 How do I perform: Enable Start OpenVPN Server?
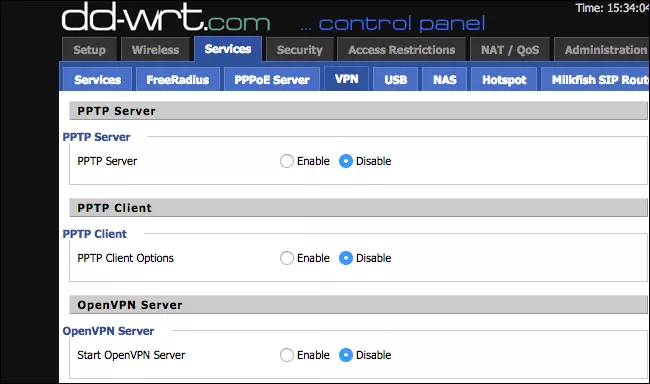[286, 355]
